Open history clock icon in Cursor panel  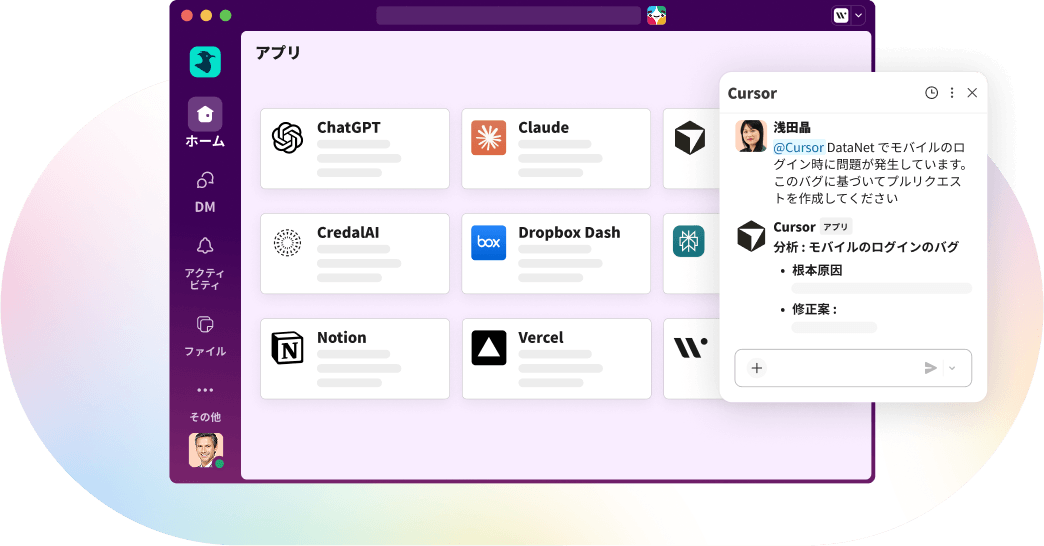[x=931, y=93]
